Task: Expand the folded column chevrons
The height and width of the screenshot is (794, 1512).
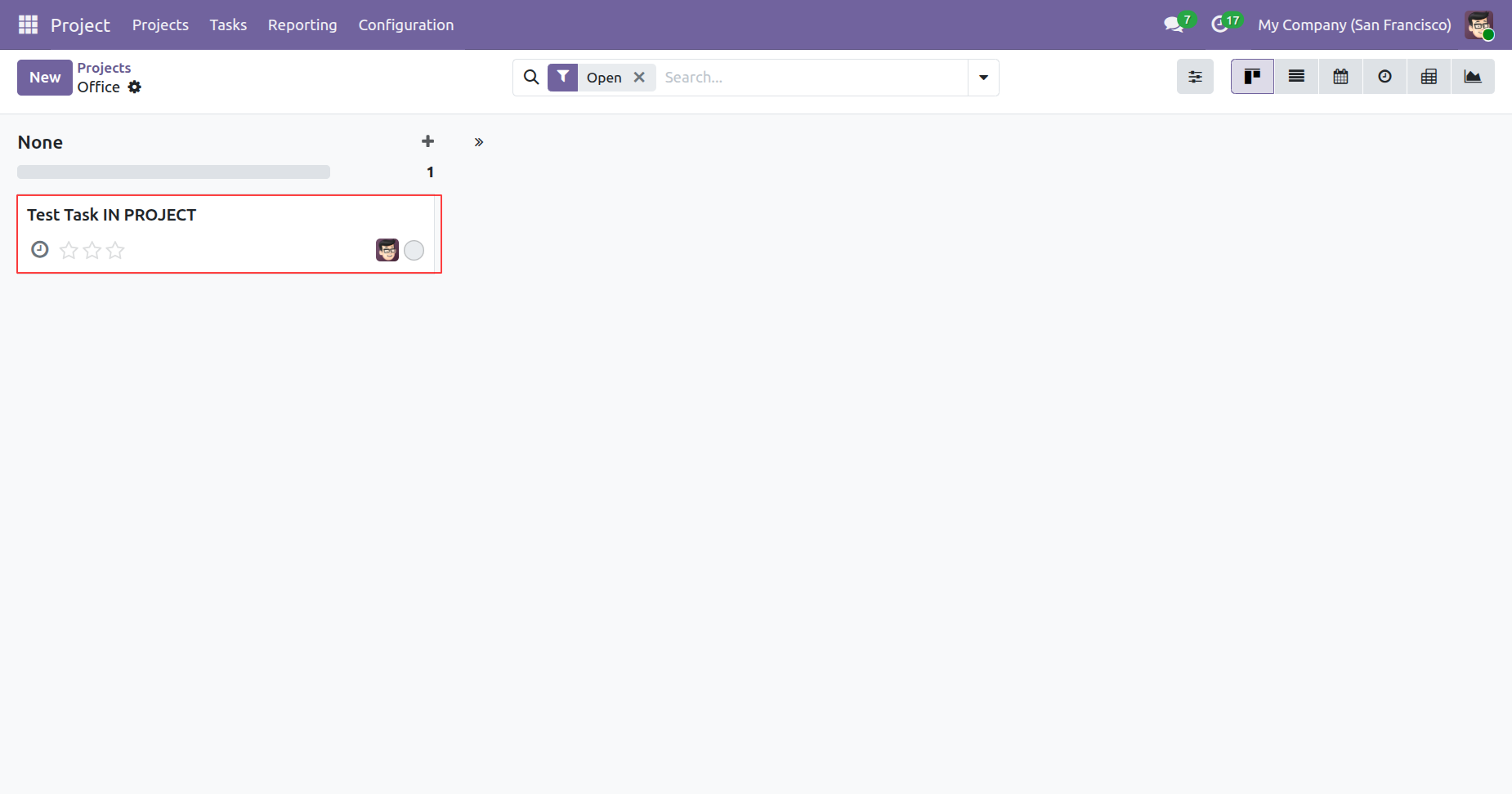Action: click(x=479, y=142)
